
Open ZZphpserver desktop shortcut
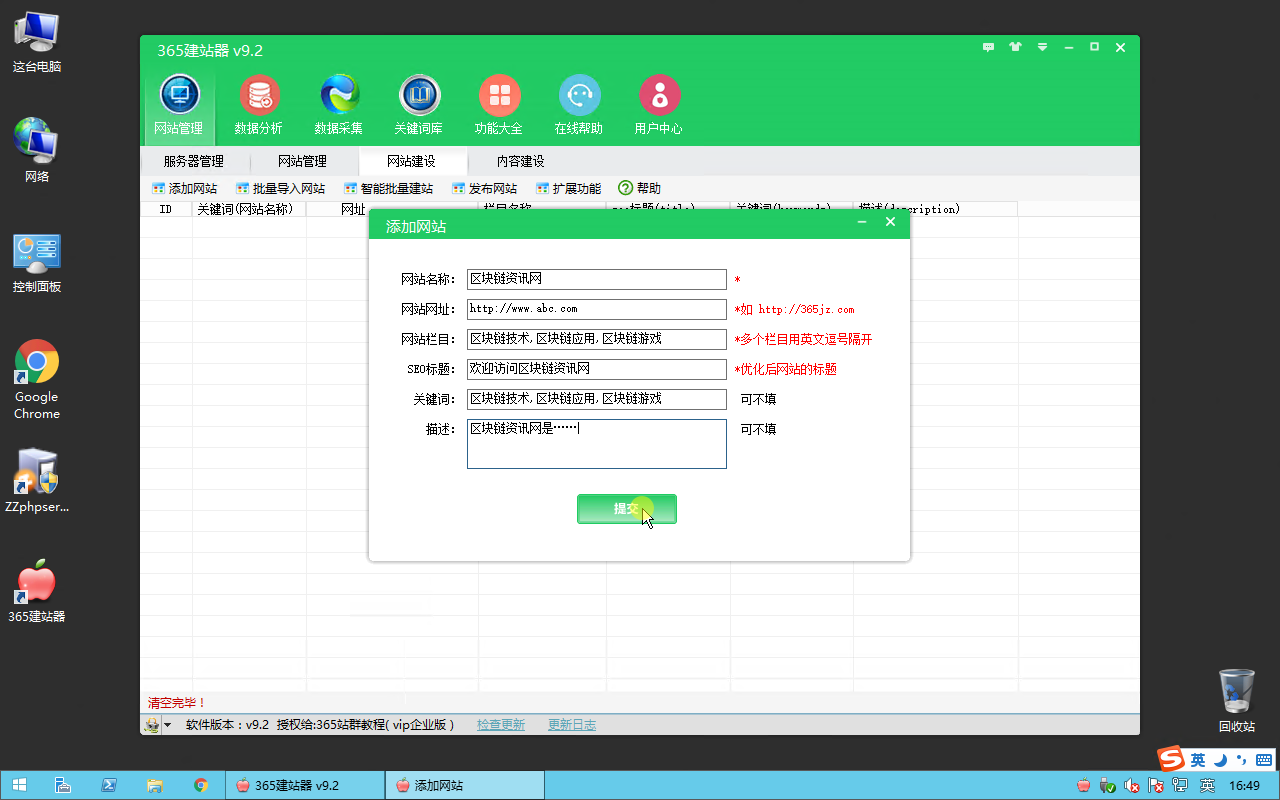tap(37, 480)
